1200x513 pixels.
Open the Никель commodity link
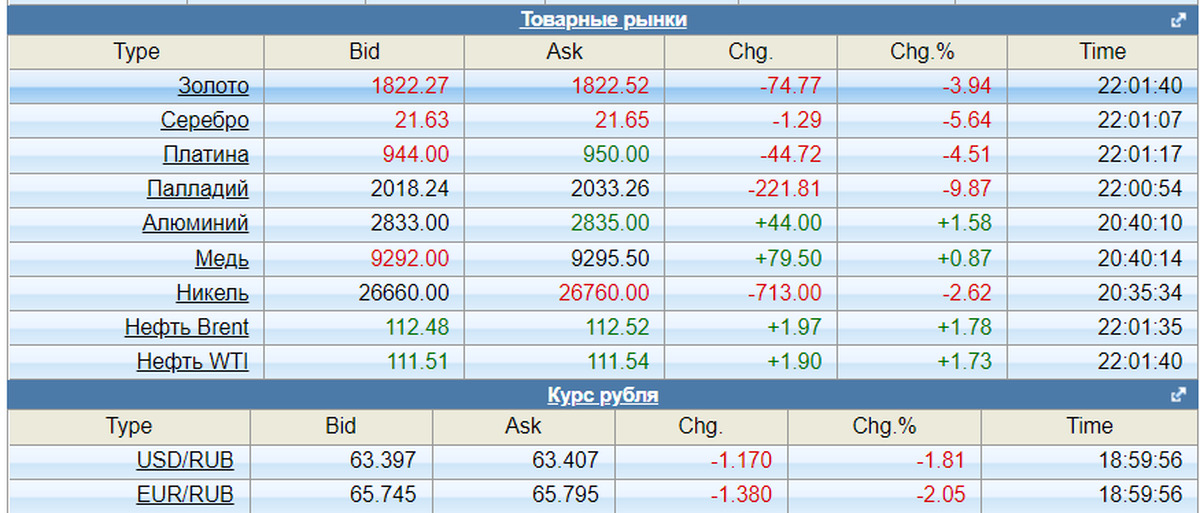(212, 293)
